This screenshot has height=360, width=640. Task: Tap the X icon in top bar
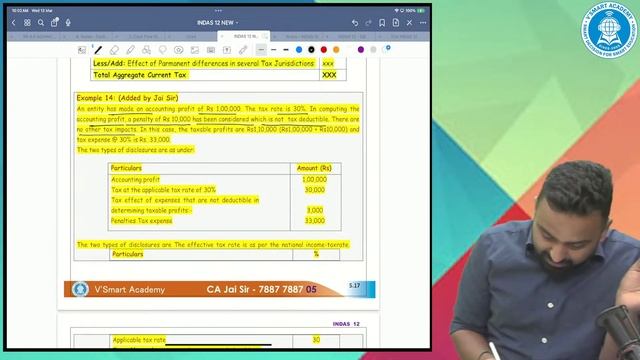click(409, 23)
